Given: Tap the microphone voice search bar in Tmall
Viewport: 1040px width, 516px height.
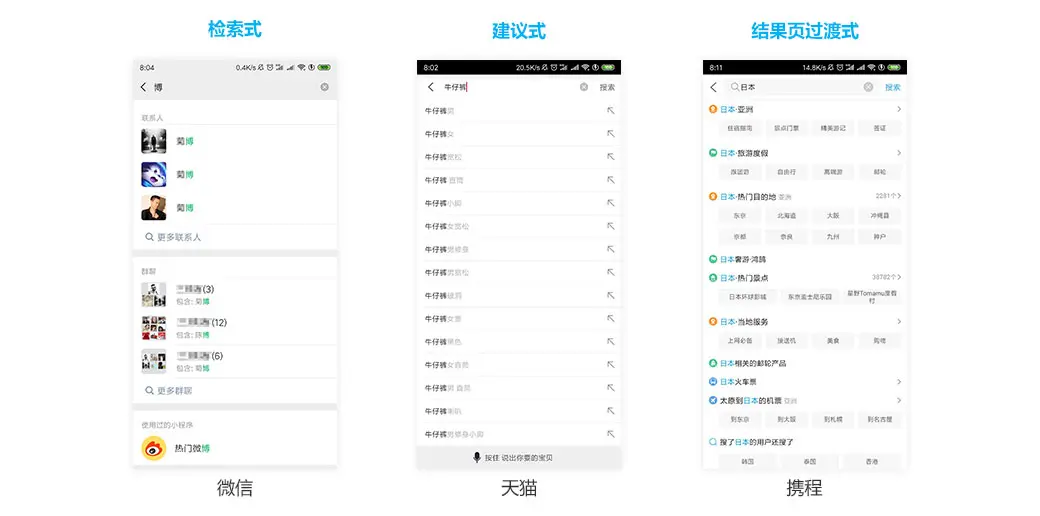Looking at the screenshot, I should point(519,458).
